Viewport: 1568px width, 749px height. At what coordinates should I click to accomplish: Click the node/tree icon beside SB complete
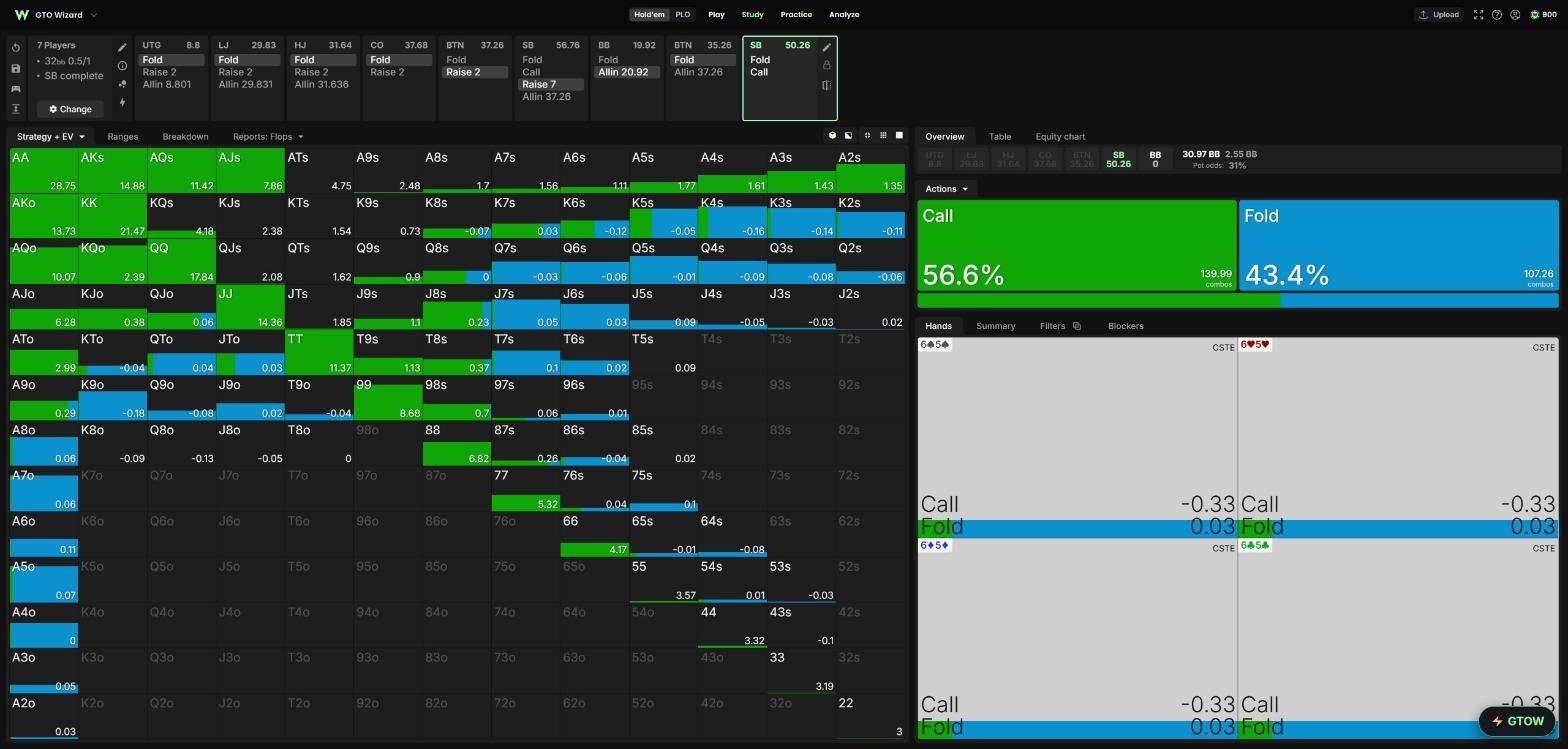pos(122,84)
